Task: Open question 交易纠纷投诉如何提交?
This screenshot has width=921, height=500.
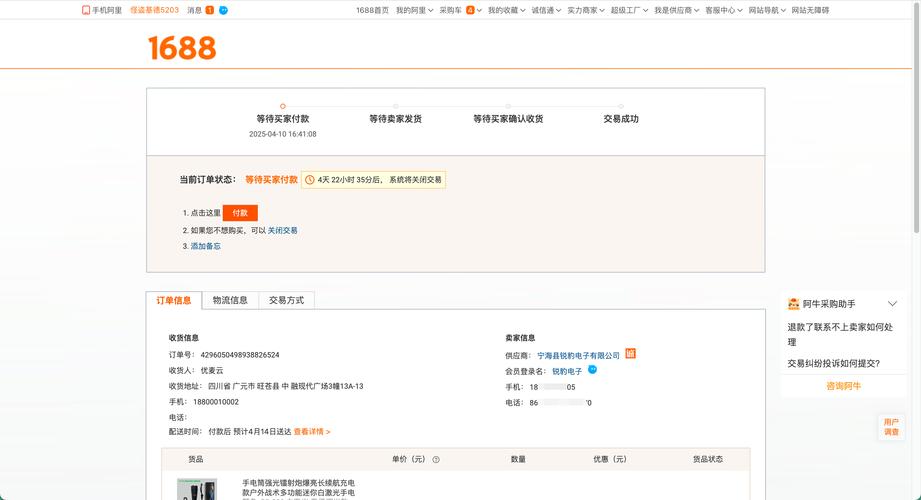Action: pyautogui.click(x=833, y=364)
